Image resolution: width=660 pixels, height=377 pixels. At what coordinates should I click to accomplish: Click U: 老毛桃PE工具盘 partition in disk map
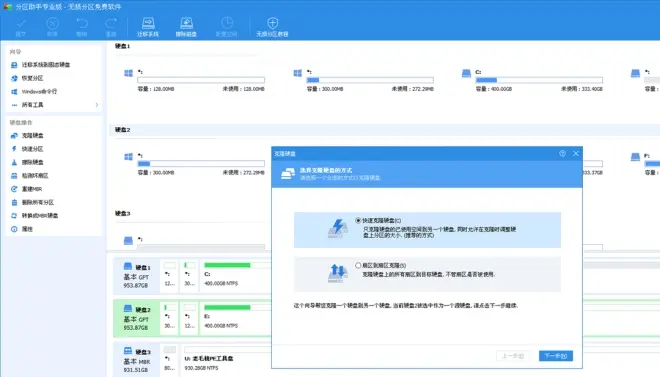(x=227, y=361)
